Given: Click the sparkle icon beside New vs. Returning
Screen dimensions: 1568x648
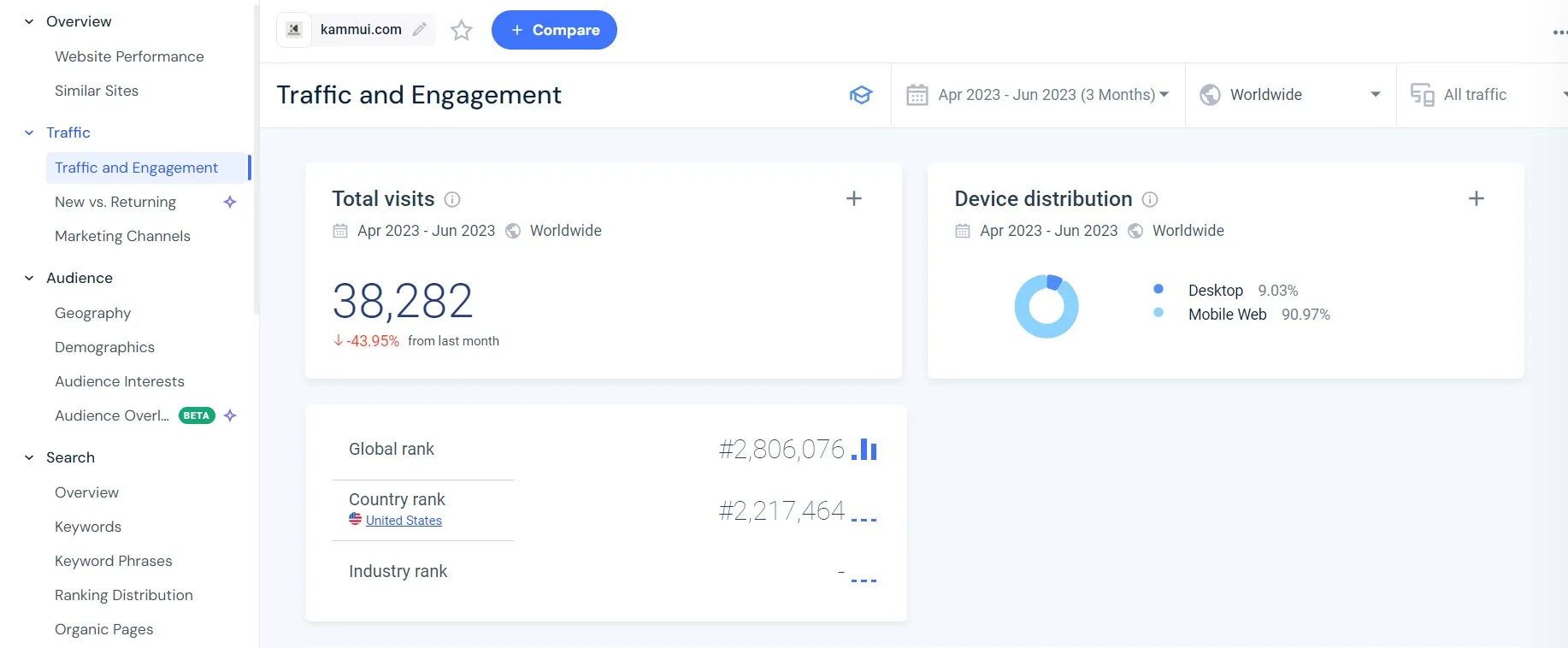Looking at the screenshot, I should click(x=230, y=202).
